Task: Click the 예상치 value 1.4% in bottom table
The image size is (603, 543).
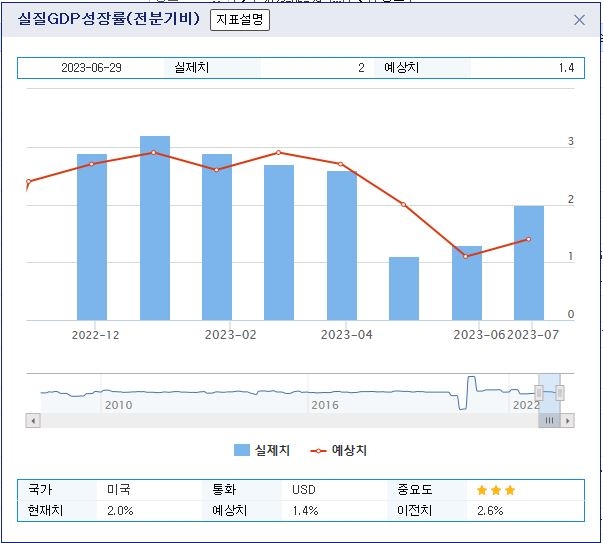Action: [x=305, y=511]
